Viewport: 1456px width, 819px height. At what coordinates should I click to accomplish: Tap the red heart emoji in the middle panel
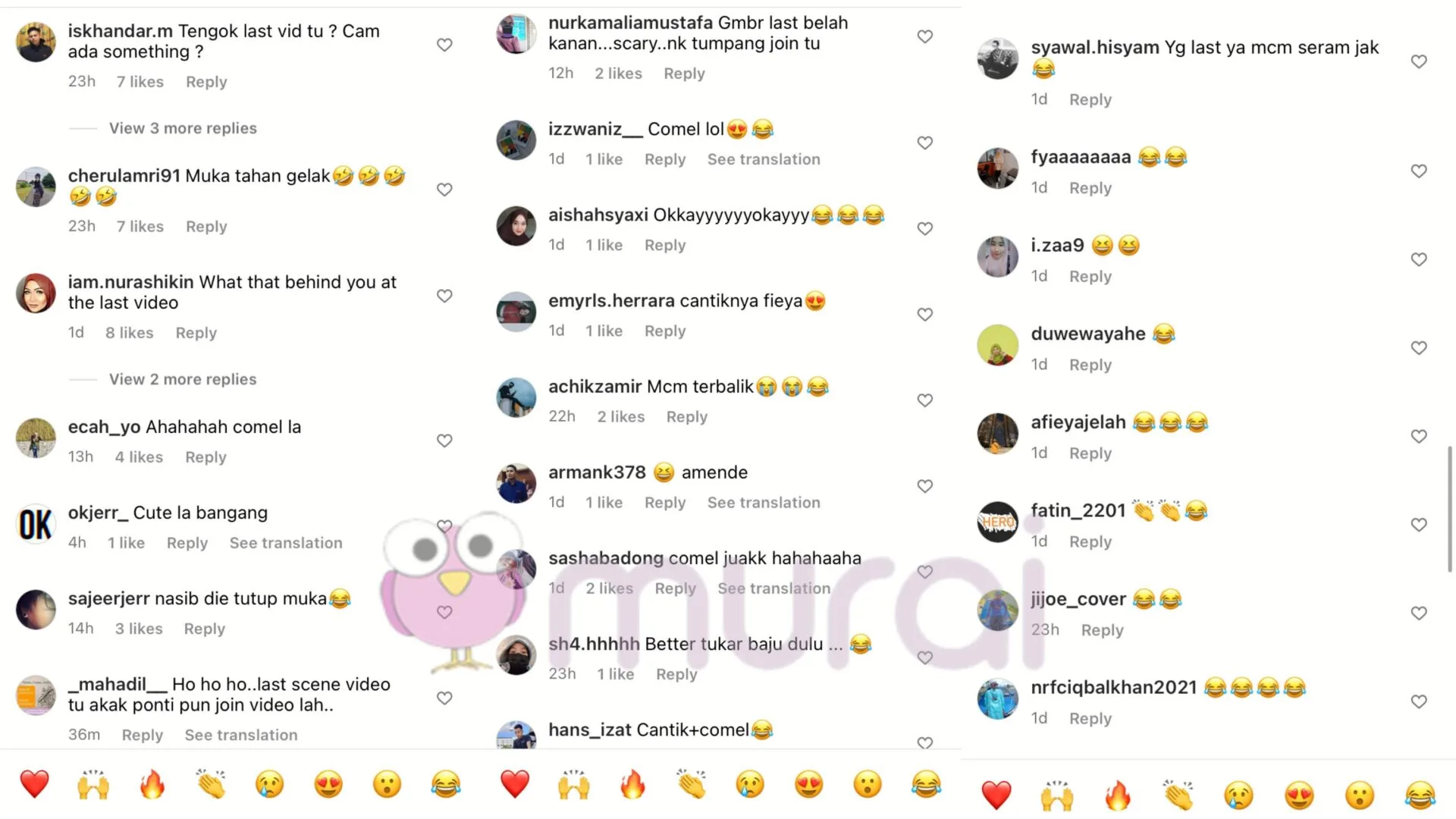514,784
